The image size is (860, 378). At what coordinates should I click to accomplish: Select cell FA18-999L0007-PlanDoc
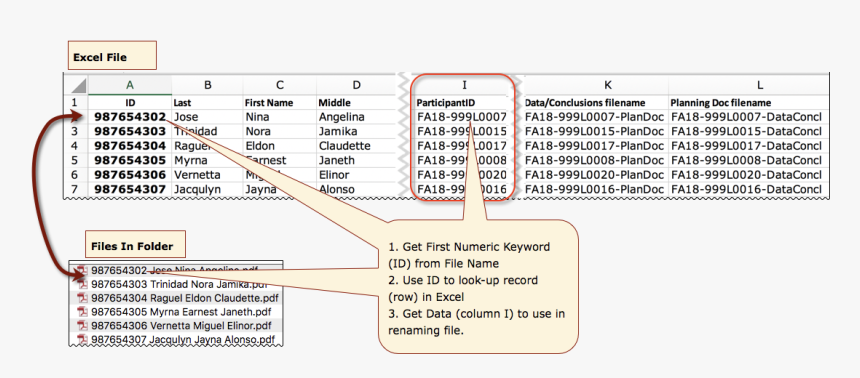point(596,117)
